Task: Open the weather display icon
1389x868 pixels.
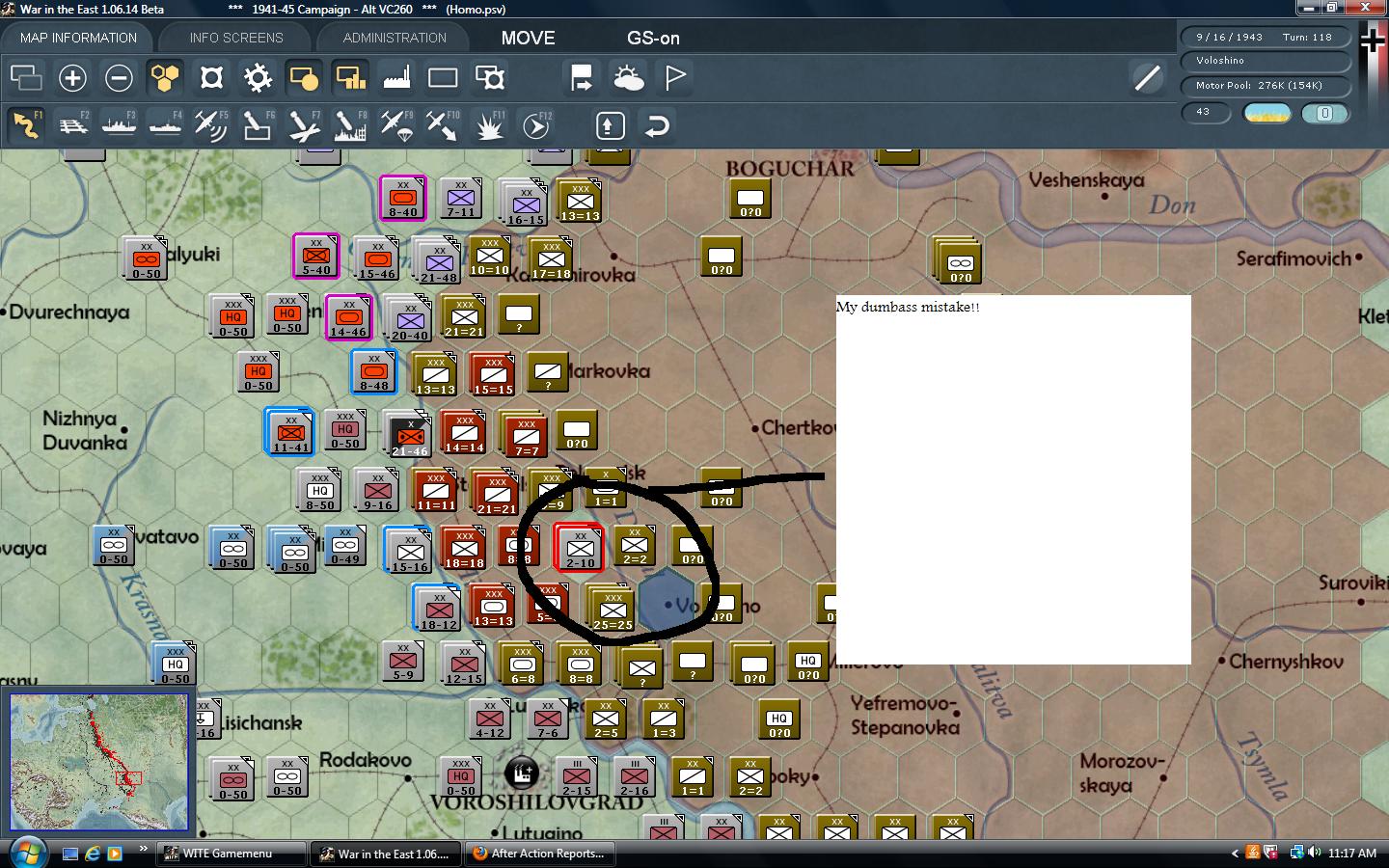Action: click(628, 77)
